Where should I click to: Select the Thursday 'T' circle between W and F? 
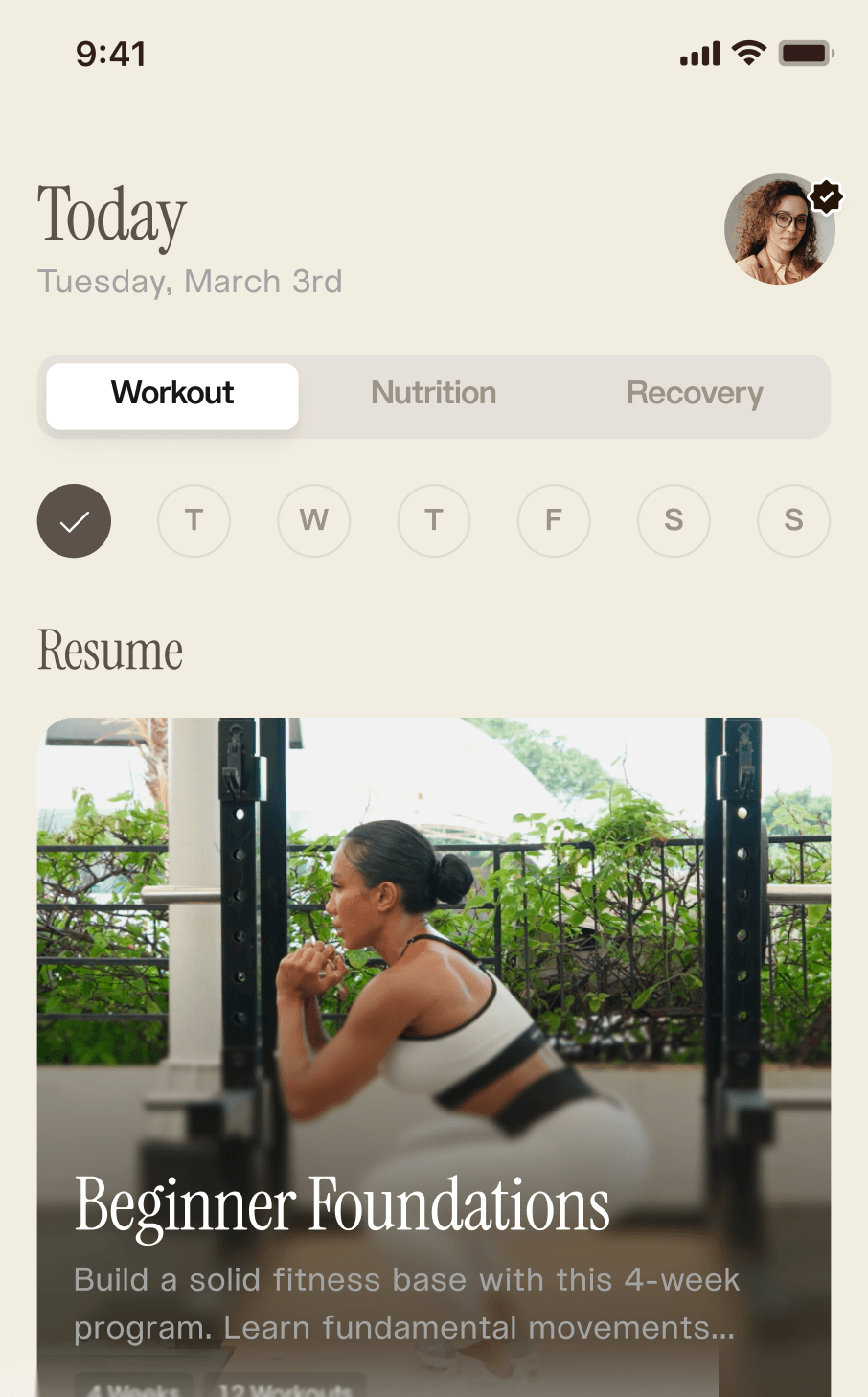(434, 520)
